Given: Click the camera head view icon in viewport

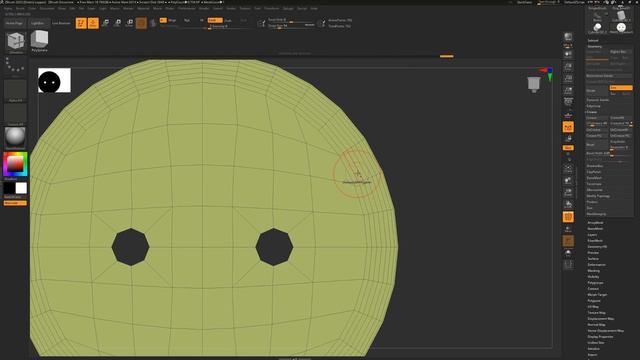Looking at the screenshot, I should coord(534,84).
